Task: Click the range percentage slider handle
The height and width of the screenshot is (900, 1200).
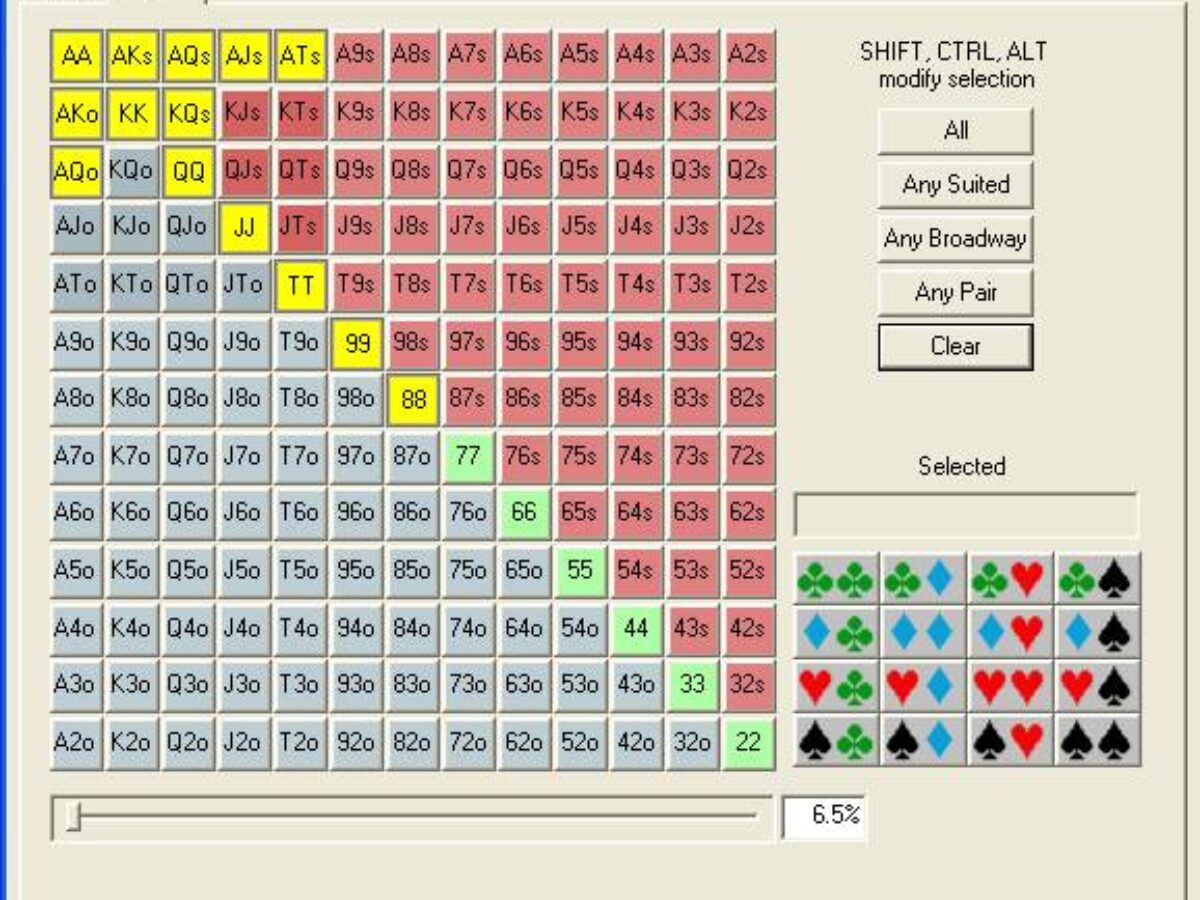Action: pyautogui.click(x=72, y=818)
